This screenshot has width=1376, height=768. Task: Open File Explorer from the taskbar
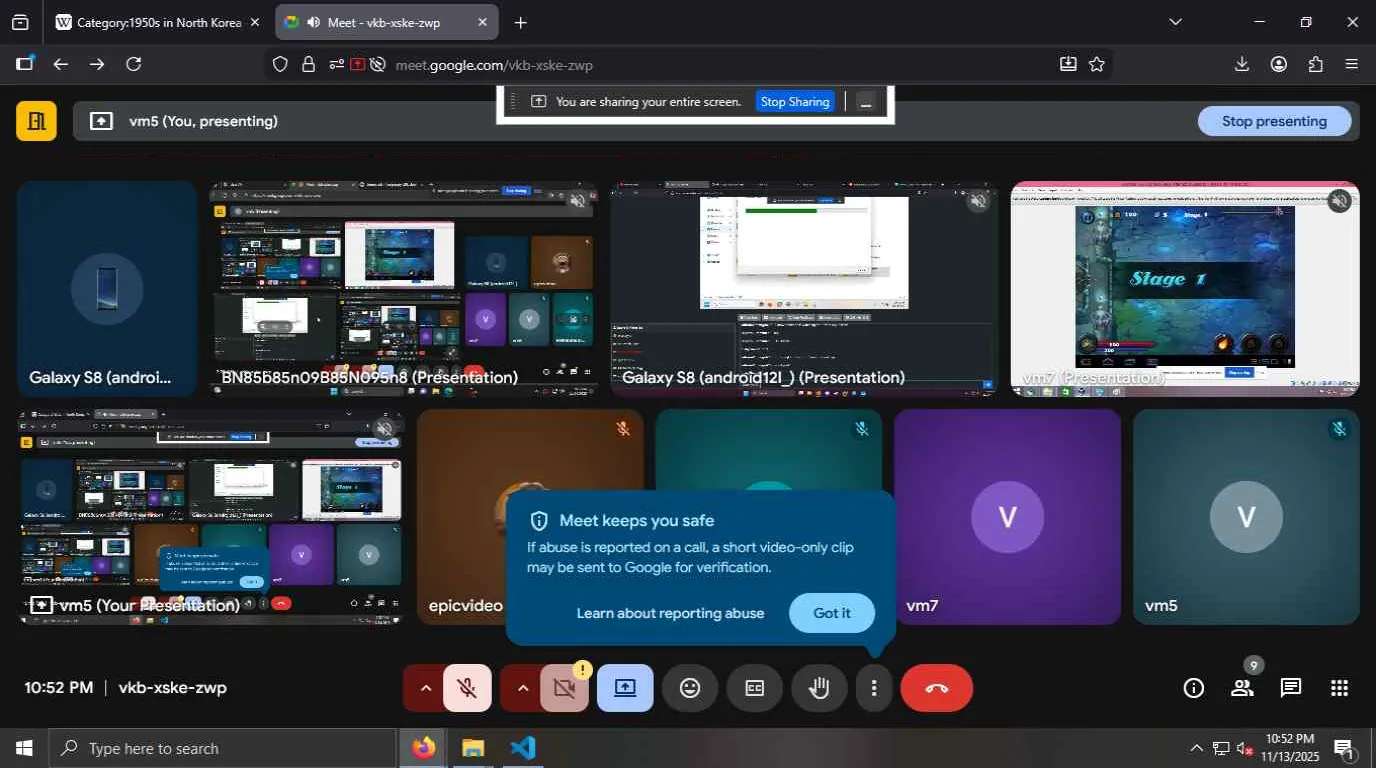[x=473, y=748]
